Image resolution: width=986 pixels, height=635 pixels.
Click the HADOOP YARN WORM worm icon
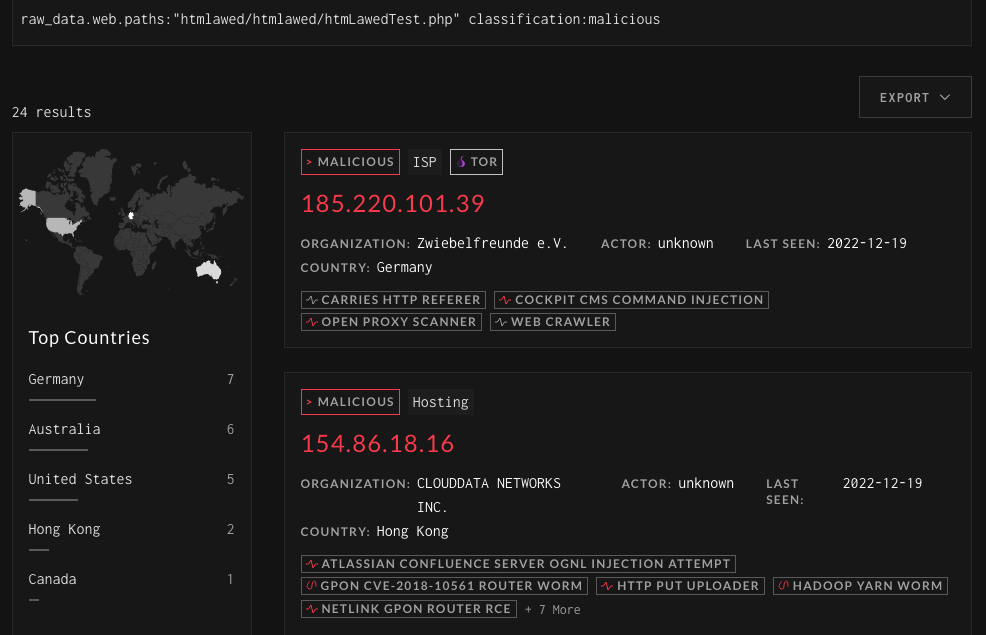click(782, 585)
